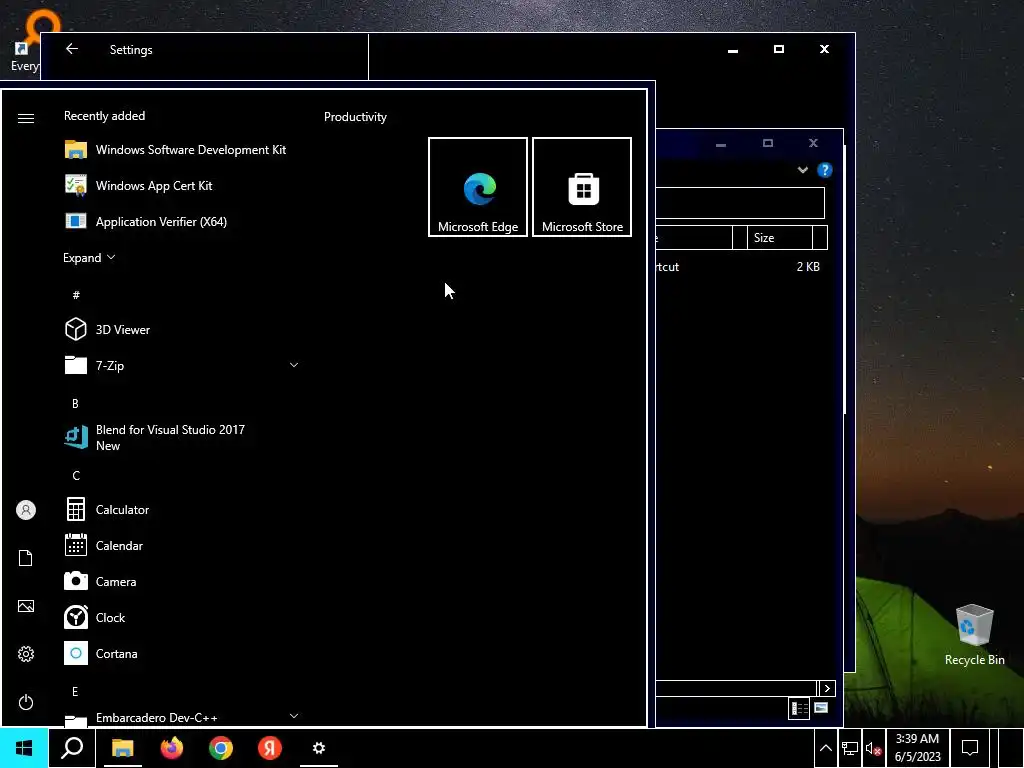Click the Productivity tile group label
1024x768 pixels.
coord(355,117)
